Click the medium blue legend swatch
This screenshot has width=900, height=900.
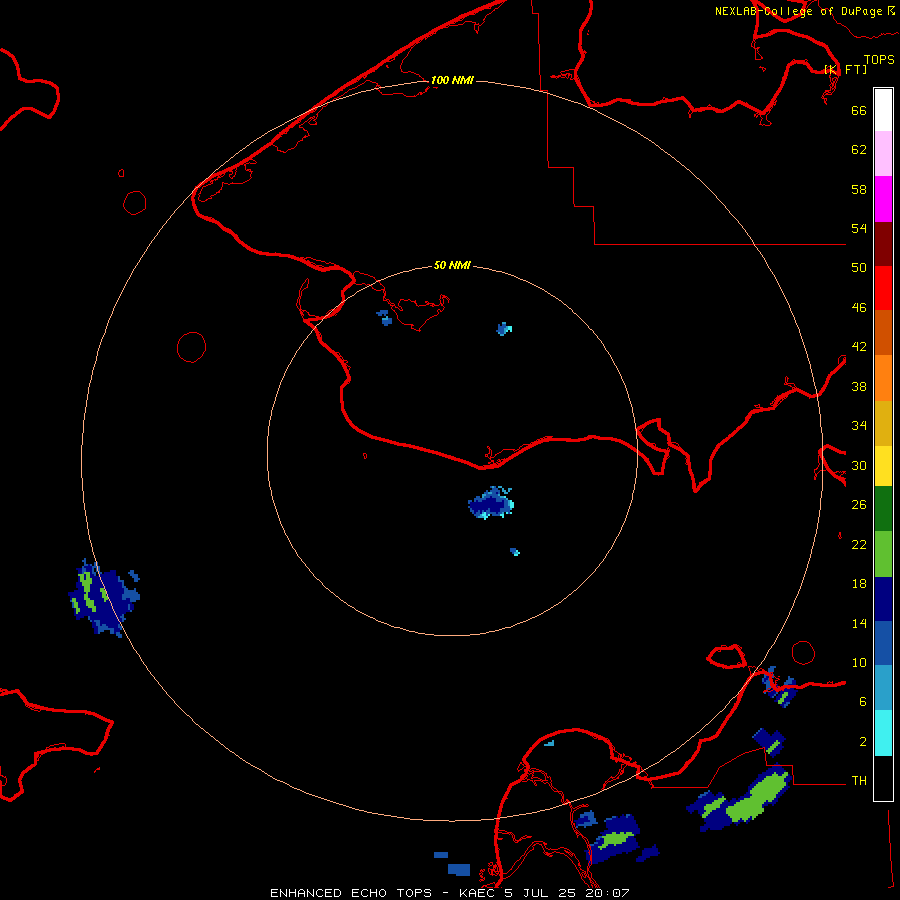tap(883, 643)
